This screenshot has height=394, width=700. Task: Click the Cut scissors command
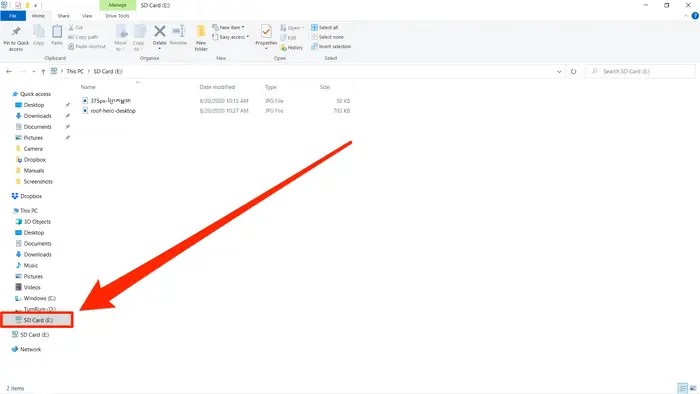[x=75, y=28]
